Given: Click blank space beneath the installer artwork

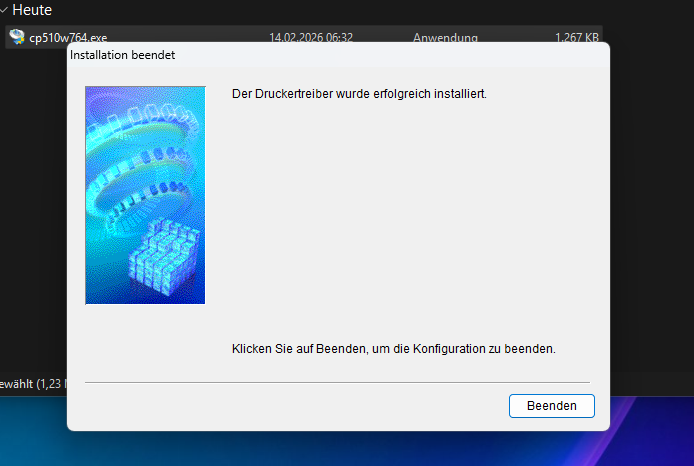Looking at the screenshot, I should tap(145, 340).
